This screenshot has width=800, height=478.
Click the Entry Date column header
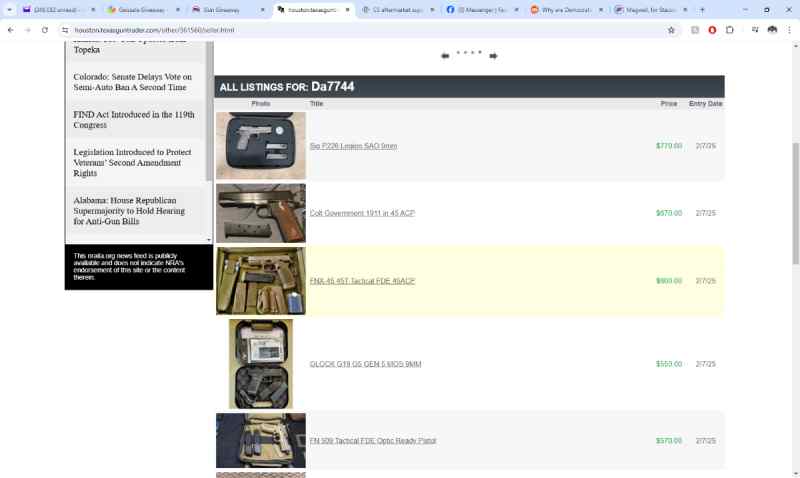tap(706, 104)
